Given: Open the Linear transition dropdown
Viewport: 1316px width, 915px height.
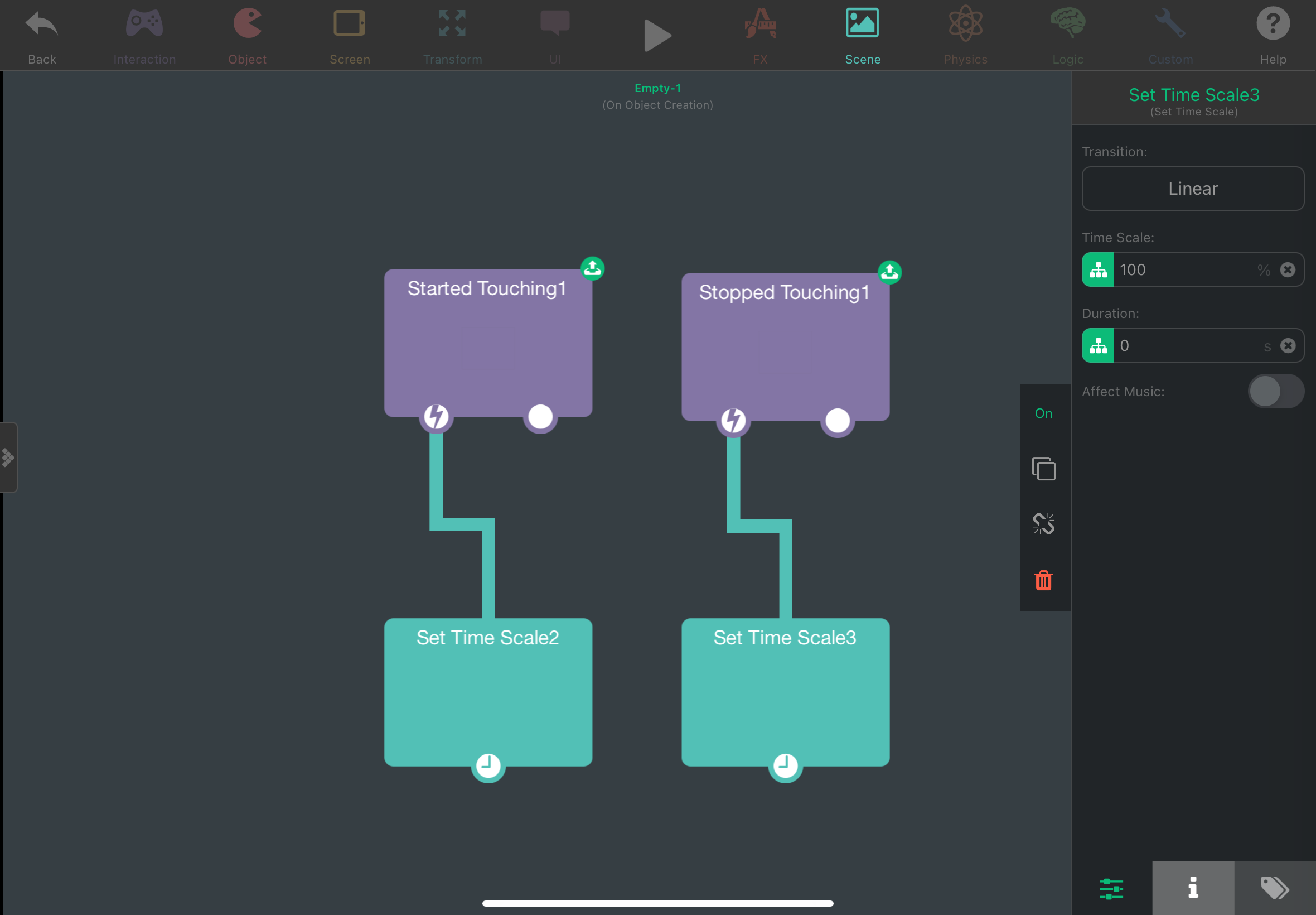Looking at the screenshot, I should coord(1192,189).
